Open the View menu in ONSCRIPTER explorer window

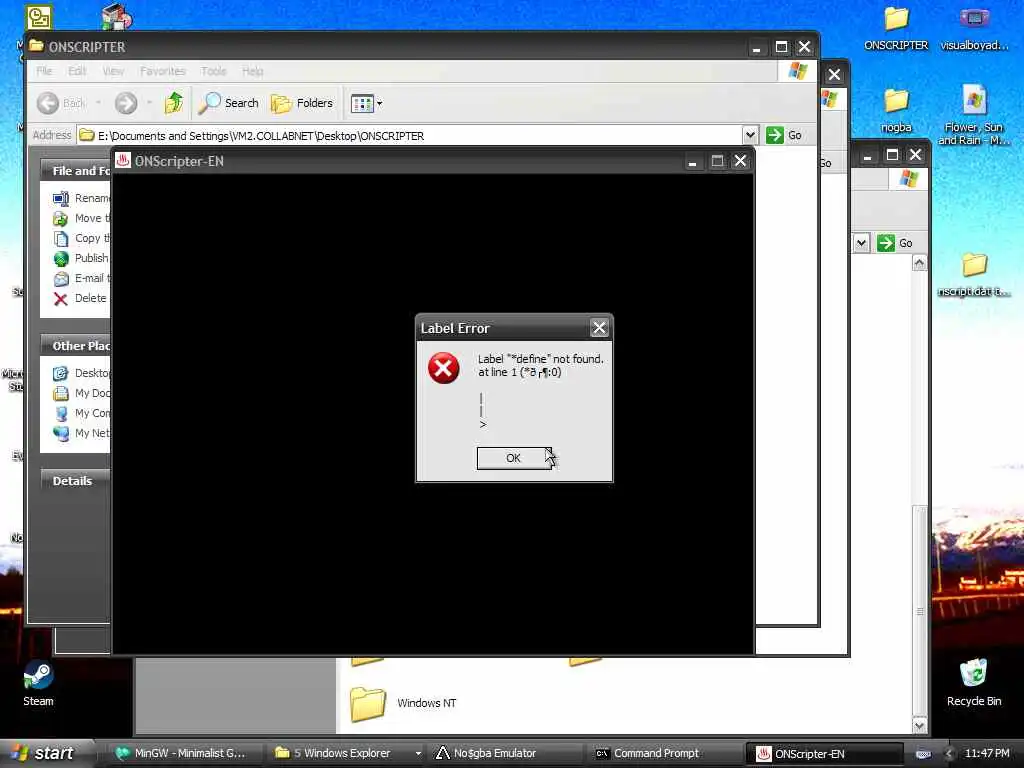pyautogui.click(x=113, y=71)
